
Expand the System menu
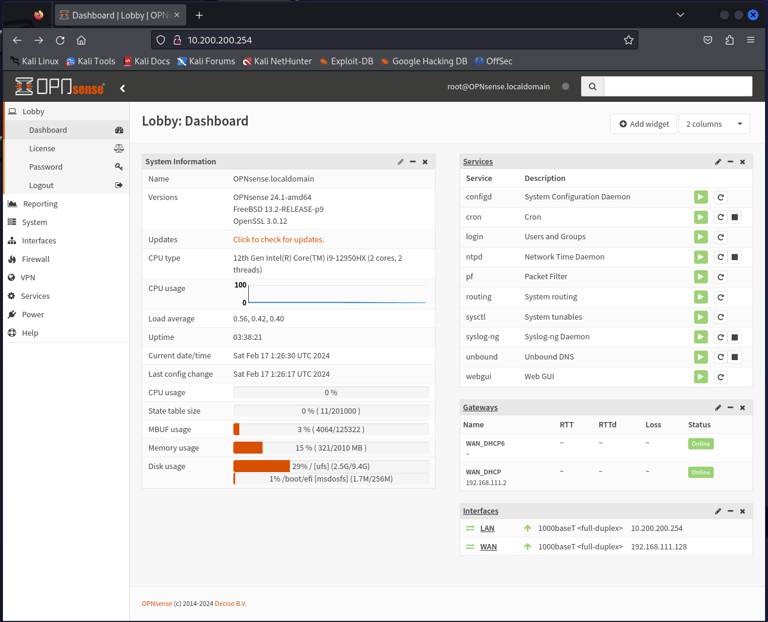(x=66, y=222)
